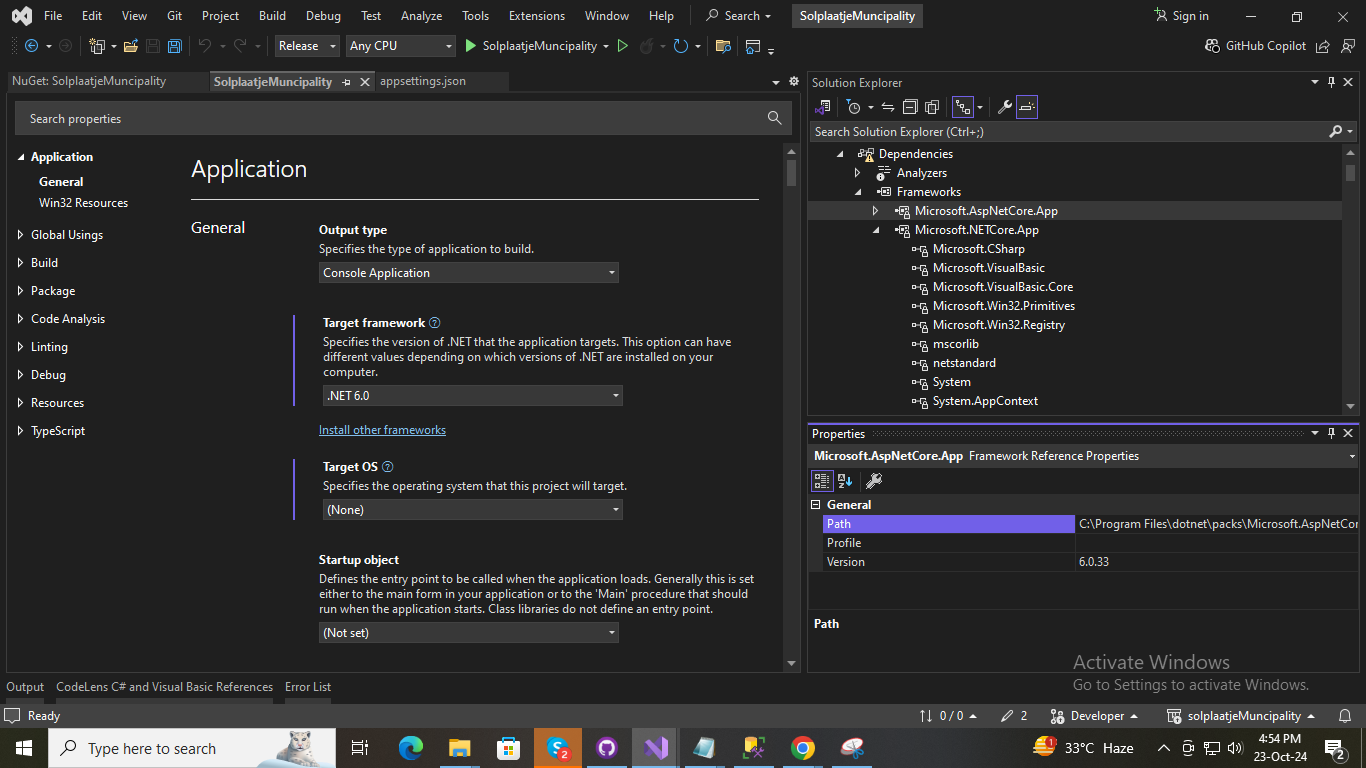
Task: Select the Save All icon in the toolbar
Action: (x=173, y=45)
